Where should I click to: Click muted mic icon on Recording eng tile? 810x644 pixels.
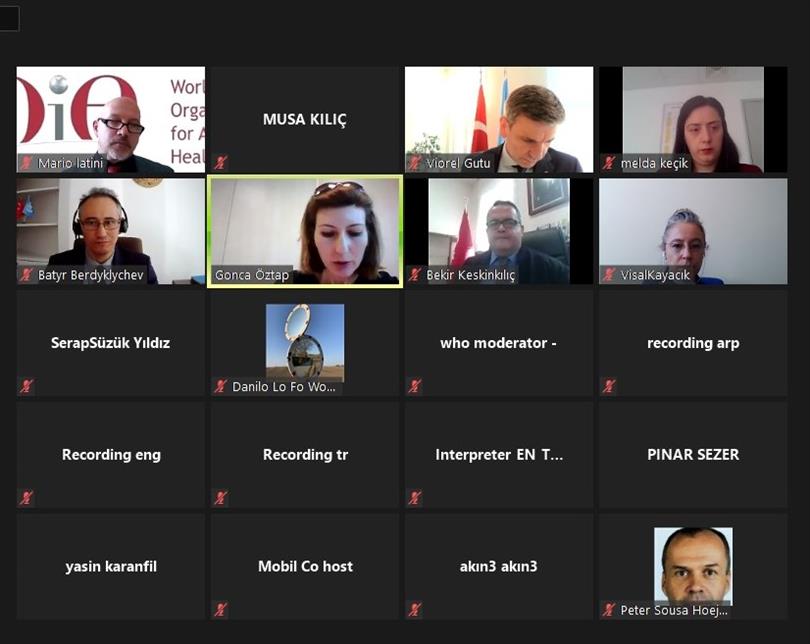pos(26,497)
